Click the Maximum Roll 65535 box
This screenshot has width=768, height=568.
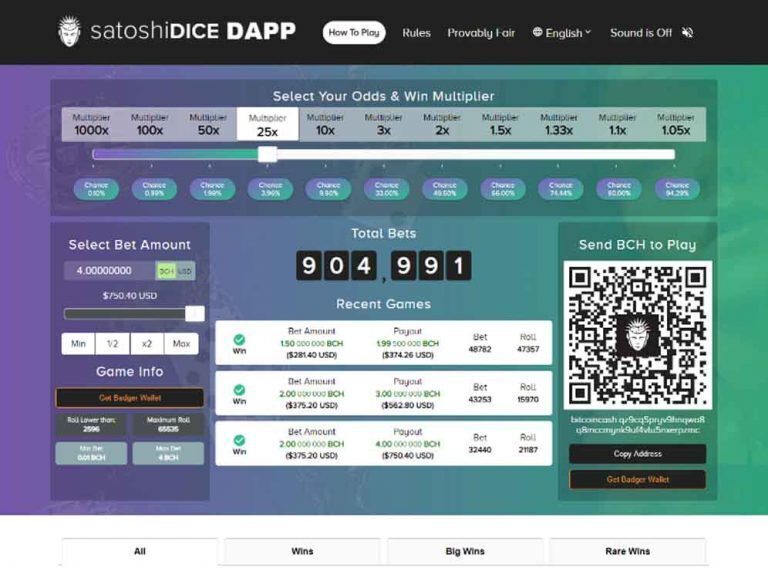click(168, 425)
